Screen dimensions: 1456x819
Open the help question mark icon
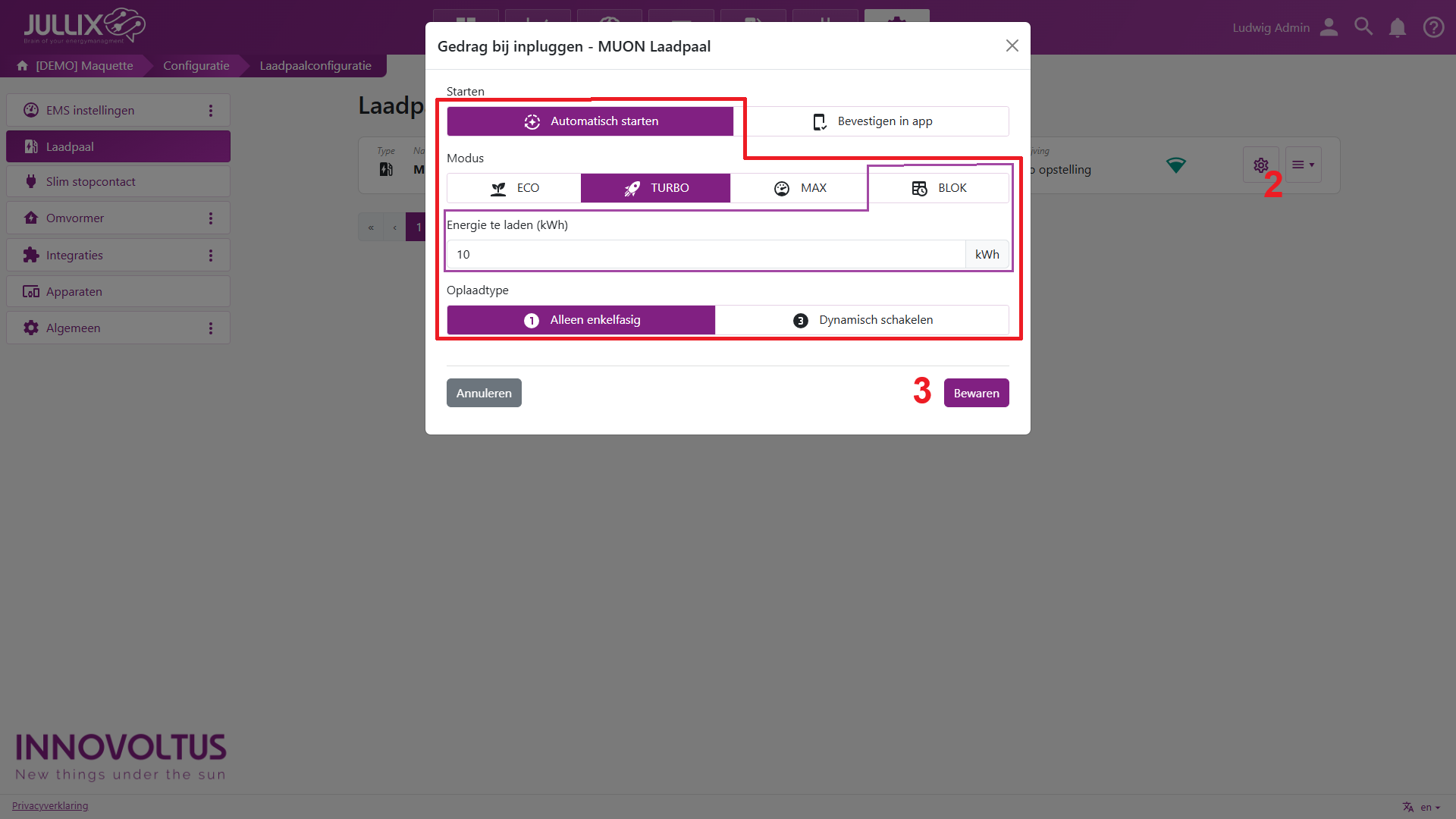[x=1433, y=28]
